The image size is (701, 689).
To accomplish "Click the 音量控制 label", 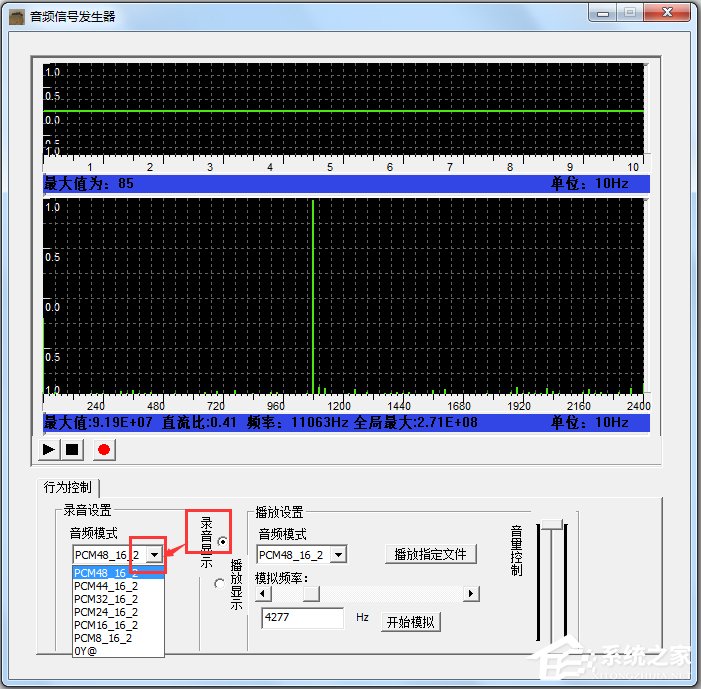I will coord(516,550).
